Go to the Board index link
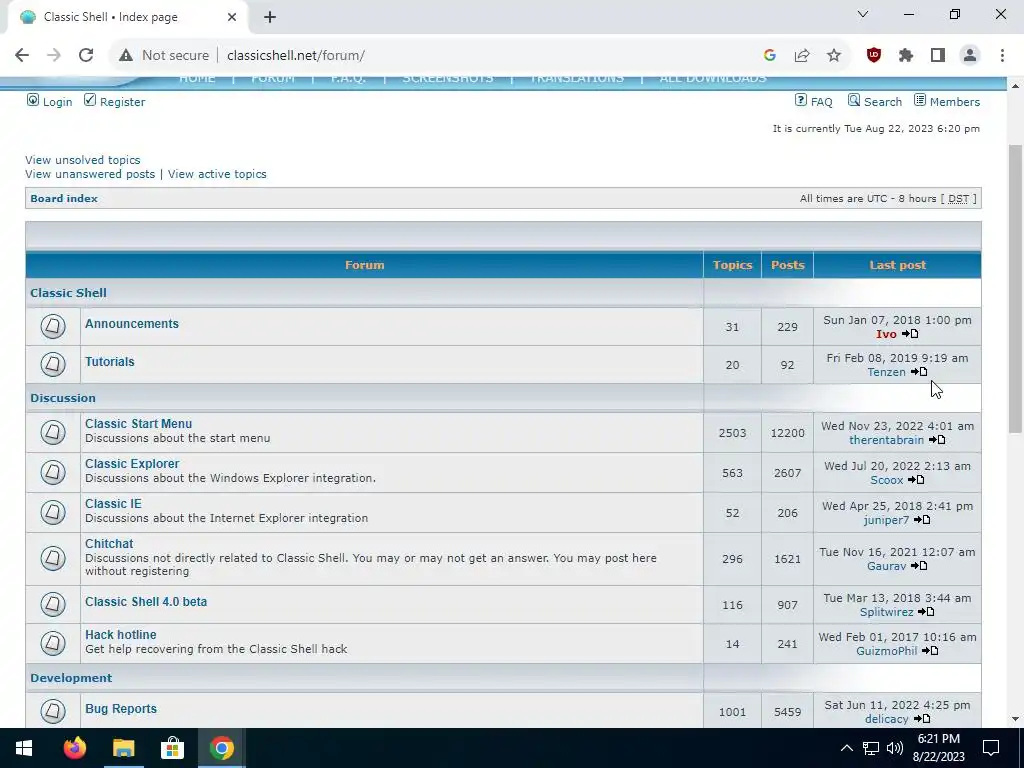Image resolution: width=1024 pixels, height=768 pixels. coord(64,199)
